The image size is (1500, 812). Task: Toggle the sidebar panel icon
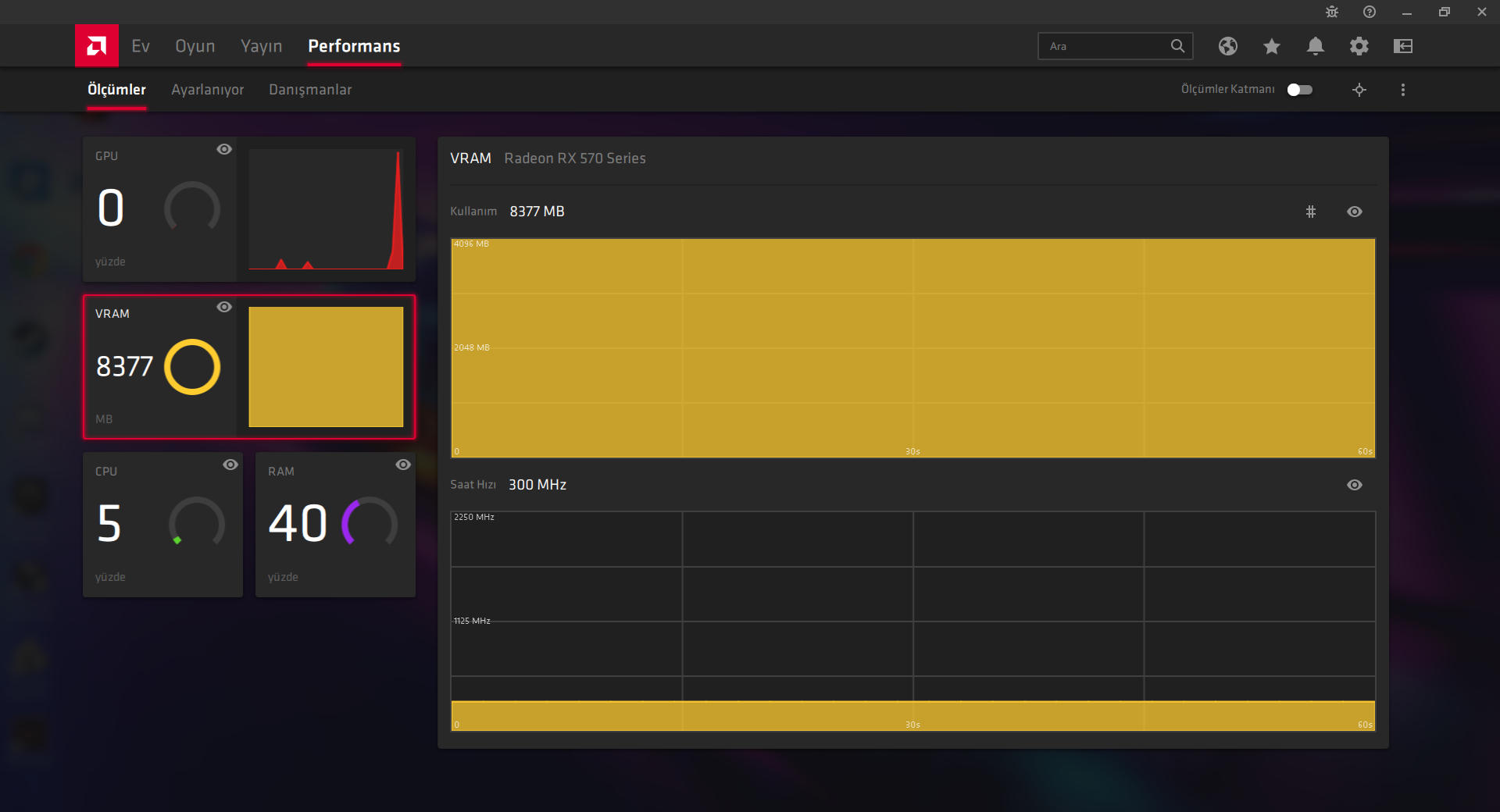click(1403, 46)
